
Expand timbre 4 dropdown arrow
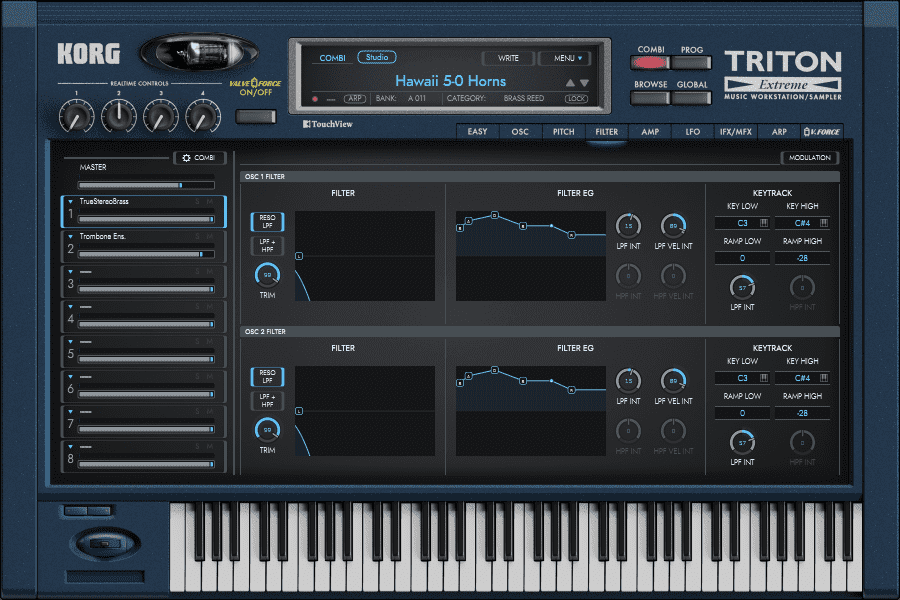(71, 307)
